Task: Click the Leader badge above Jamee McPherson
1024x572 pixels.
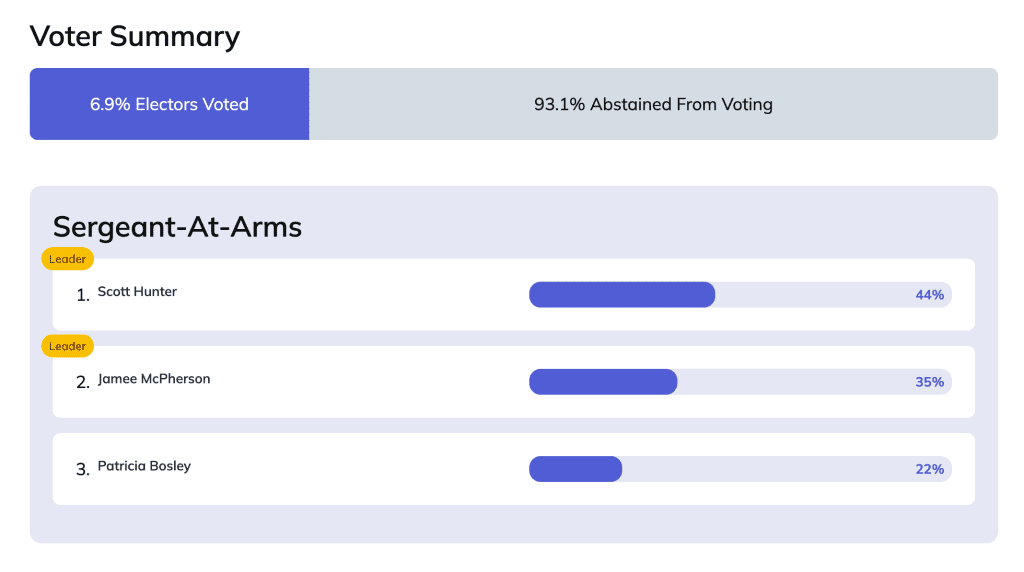Action: (68, 346)
